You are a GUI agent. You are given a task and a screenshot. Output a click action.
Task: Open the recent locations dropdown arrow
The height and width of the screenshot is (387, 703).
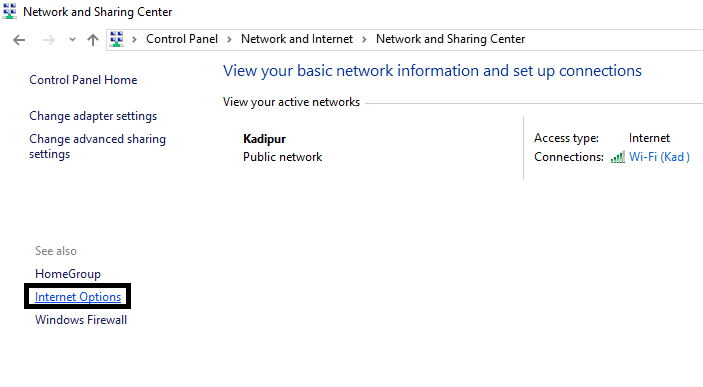coord(72,40)
